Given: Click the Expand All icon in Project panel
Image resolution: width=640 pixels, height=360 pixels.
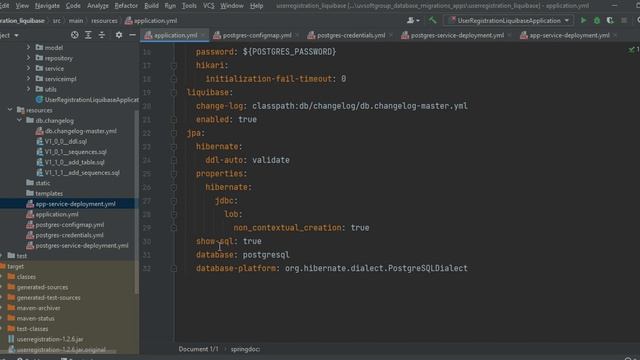Looking at the screenshot, I should [x=88, y=35].
